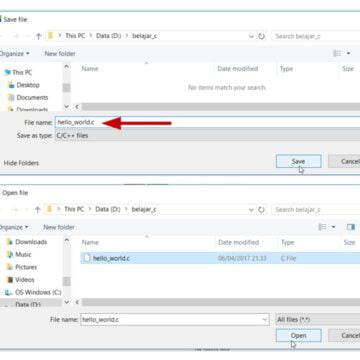Expand address history dropdown in Open dialog
The height and width of the screenshot is (360, 360).
(x=252, y=210)
